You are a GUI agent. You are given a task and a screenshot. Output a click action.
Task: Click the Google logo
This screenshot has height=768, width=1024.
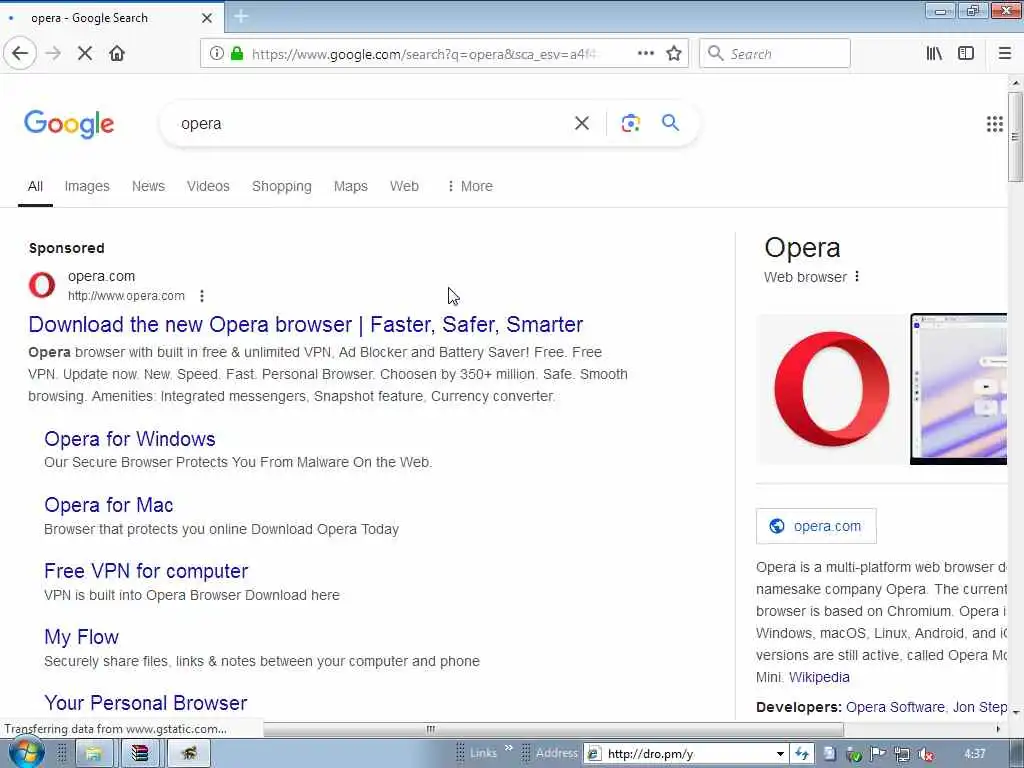(69, 124)
